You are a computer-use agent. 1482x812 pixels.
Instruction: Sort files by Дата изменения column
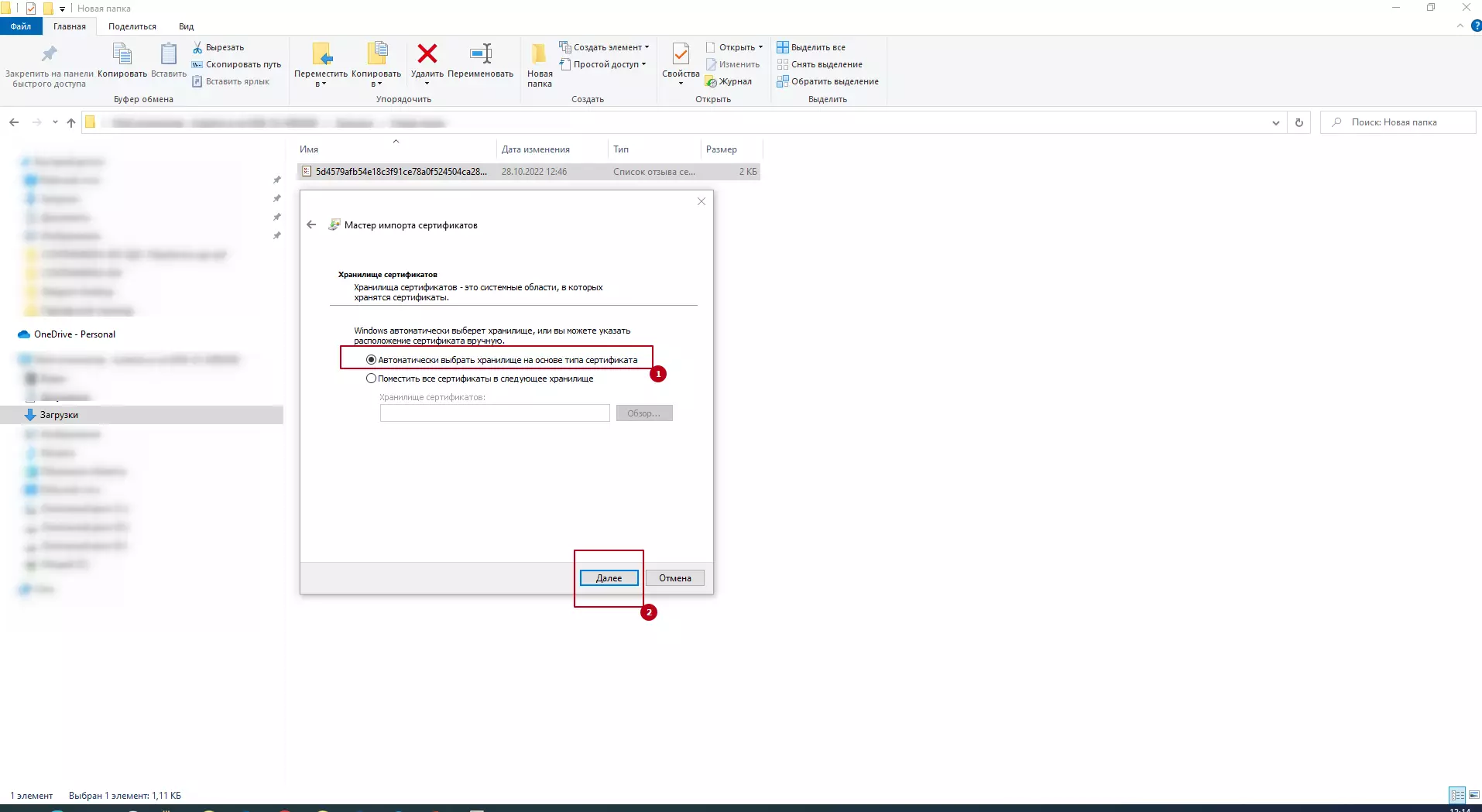[x=551, y=149]
